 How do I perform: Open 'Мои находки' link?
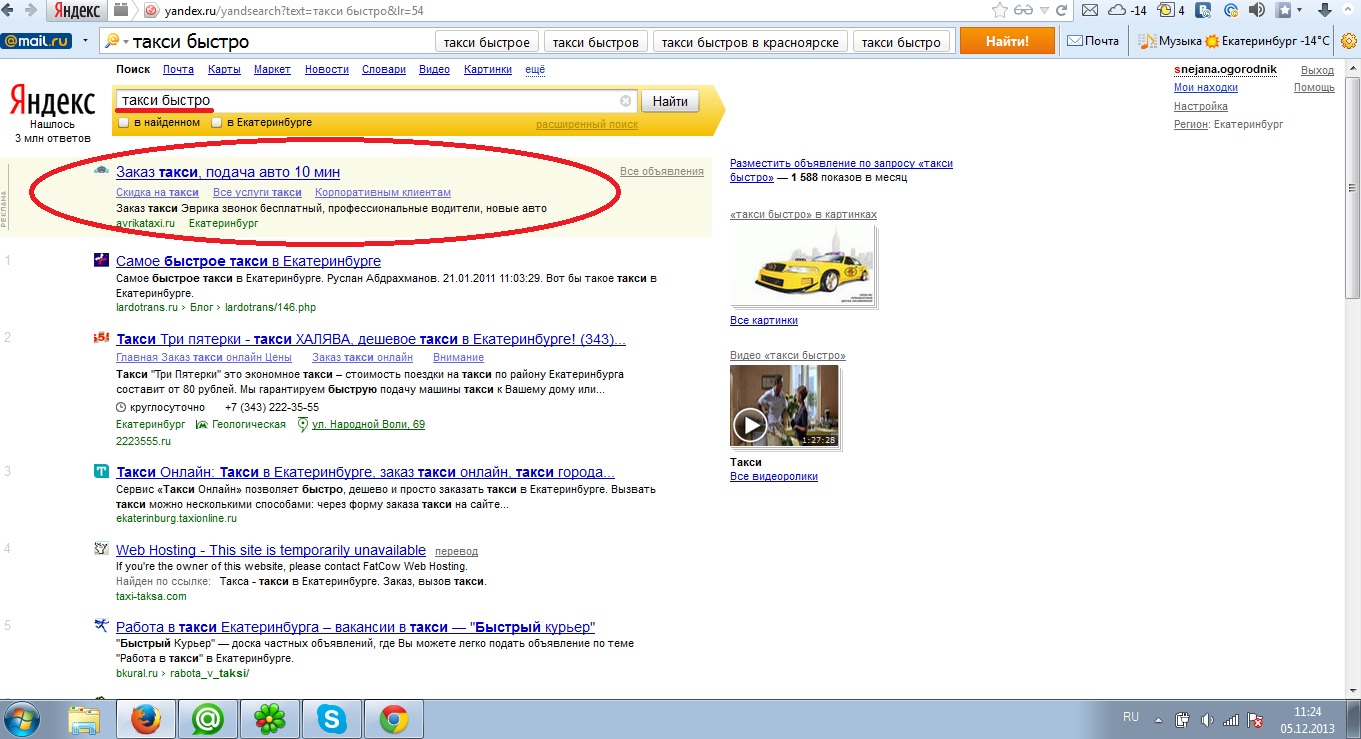(x=1206, y=88)
